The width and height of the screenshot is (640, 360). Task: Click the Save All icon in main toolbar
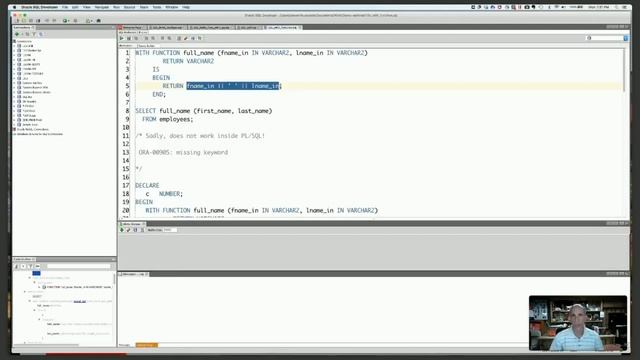pyautogui.click(x=38, y=20)
